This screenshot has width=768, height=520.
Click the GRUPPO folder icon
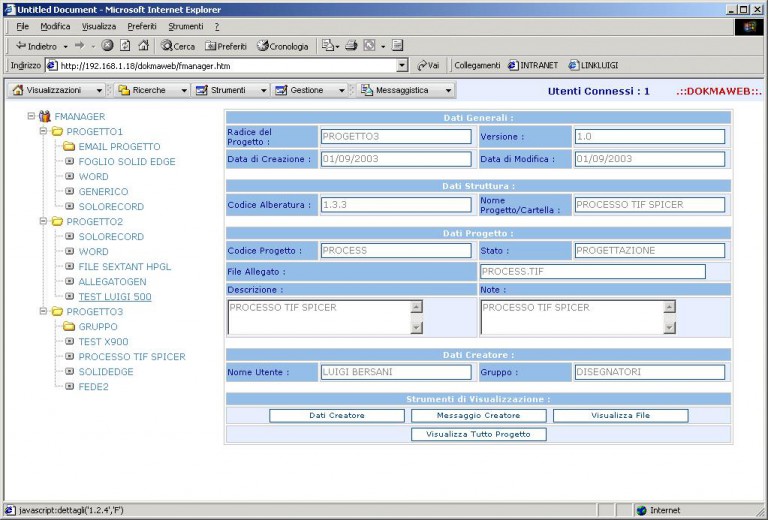click(x=69, y=326)
